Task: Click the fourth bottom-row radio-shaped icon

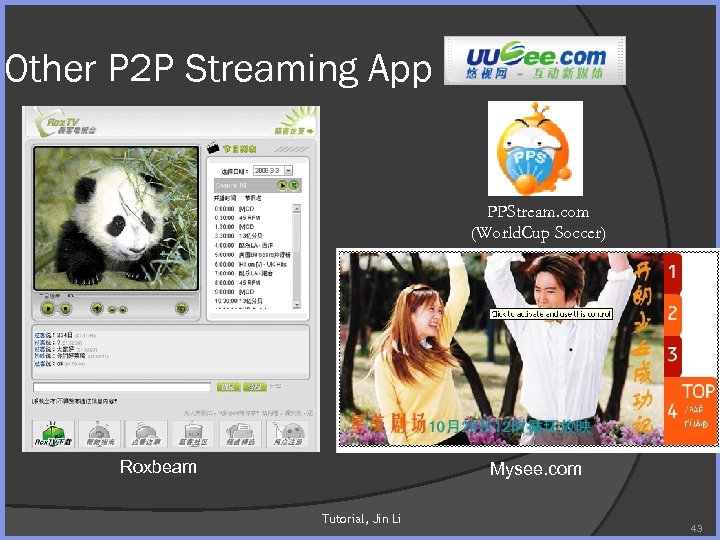Action: click(x=193, y=434)
